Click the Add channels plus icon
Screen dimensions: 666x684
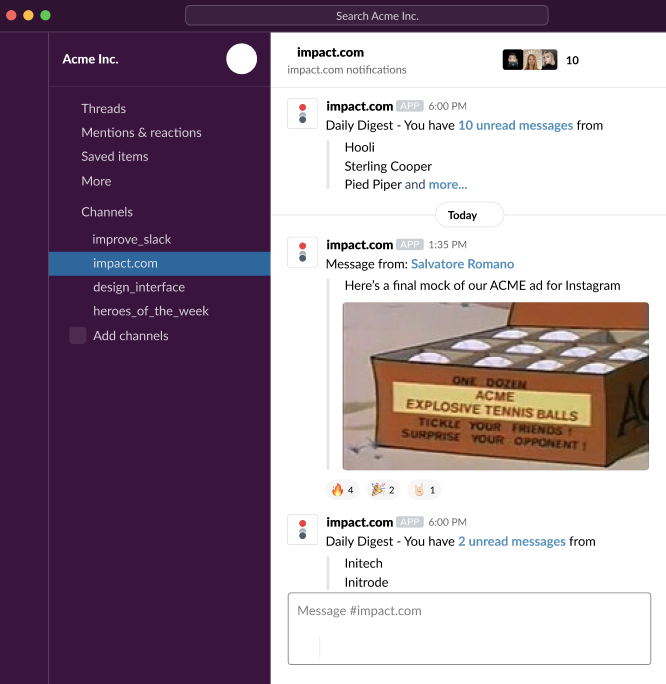78,336
